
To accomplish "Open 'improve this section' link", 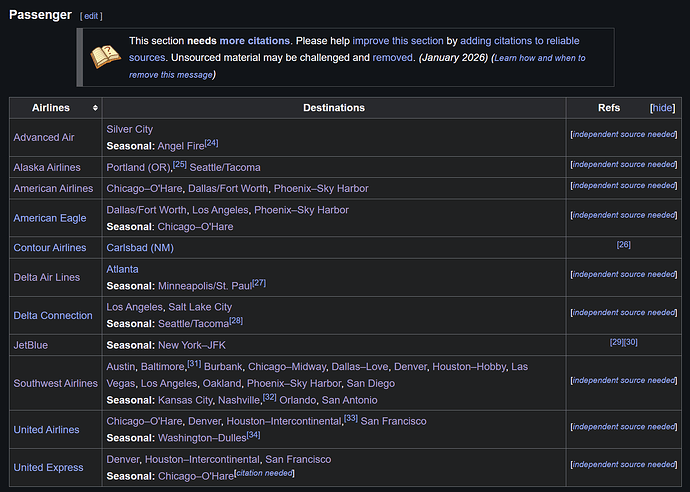I will [x=398, y=41].
